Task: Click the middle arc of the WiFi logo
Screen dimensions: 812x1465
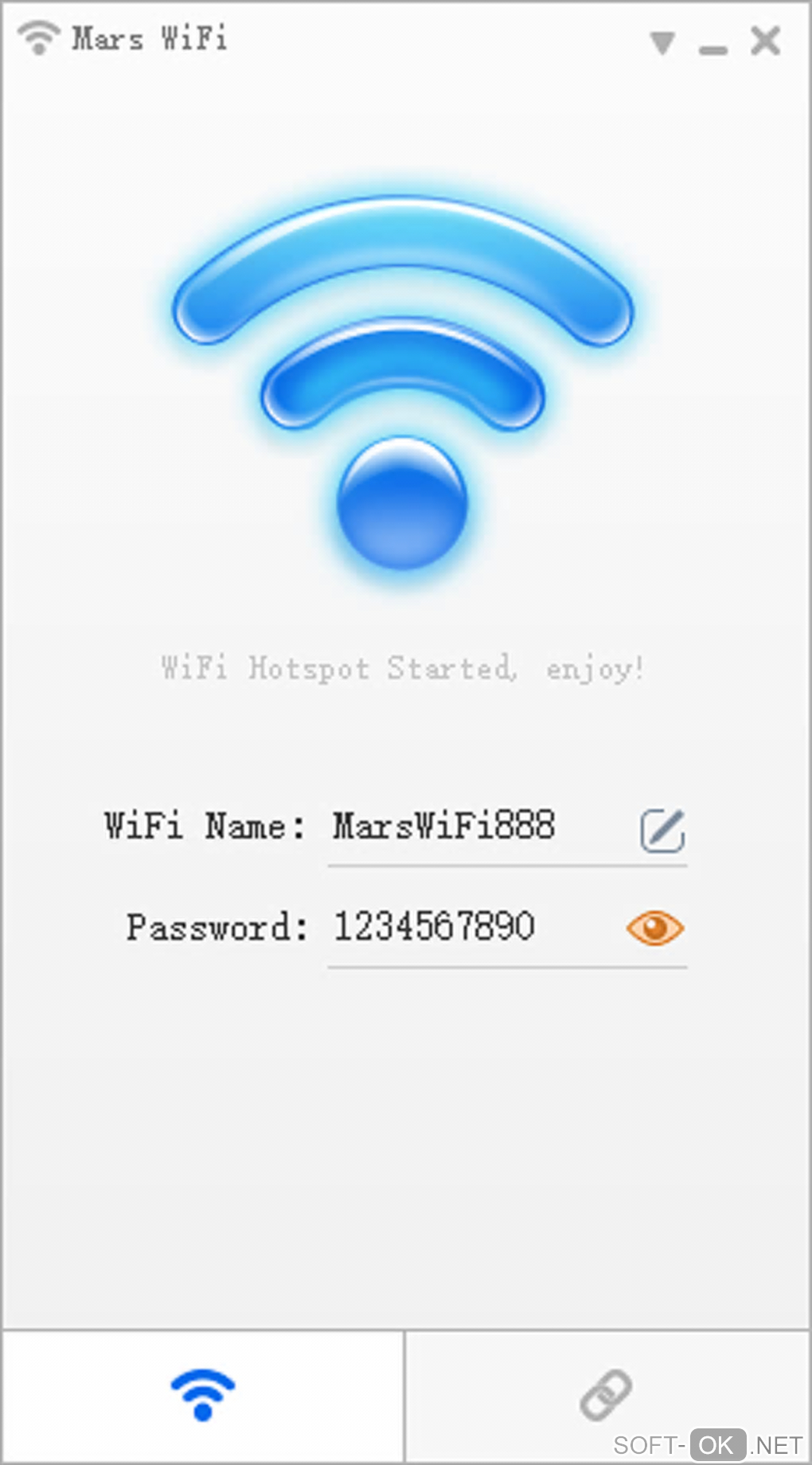Action: [403, 371]
